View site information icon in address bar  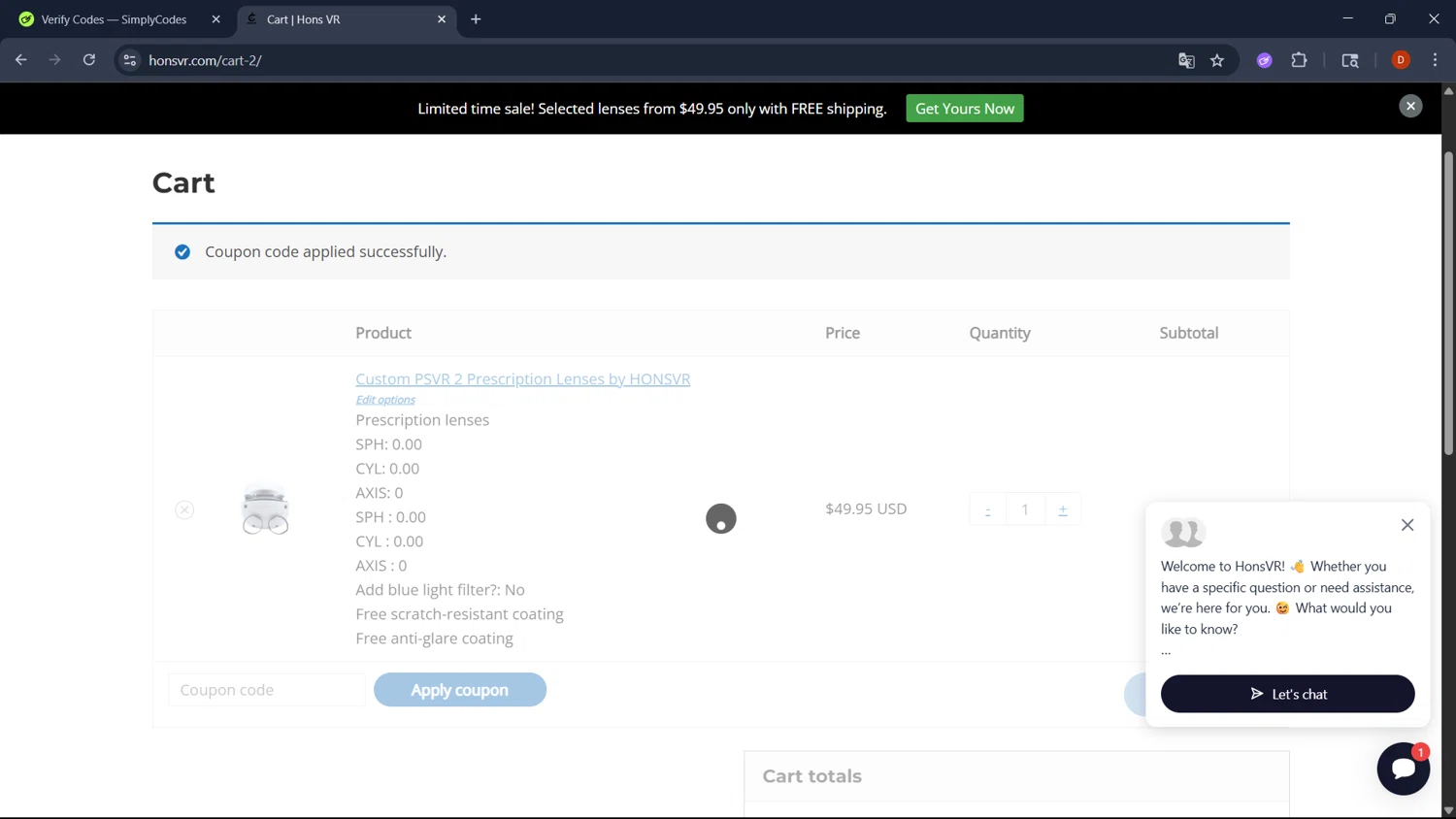[129, 60]
